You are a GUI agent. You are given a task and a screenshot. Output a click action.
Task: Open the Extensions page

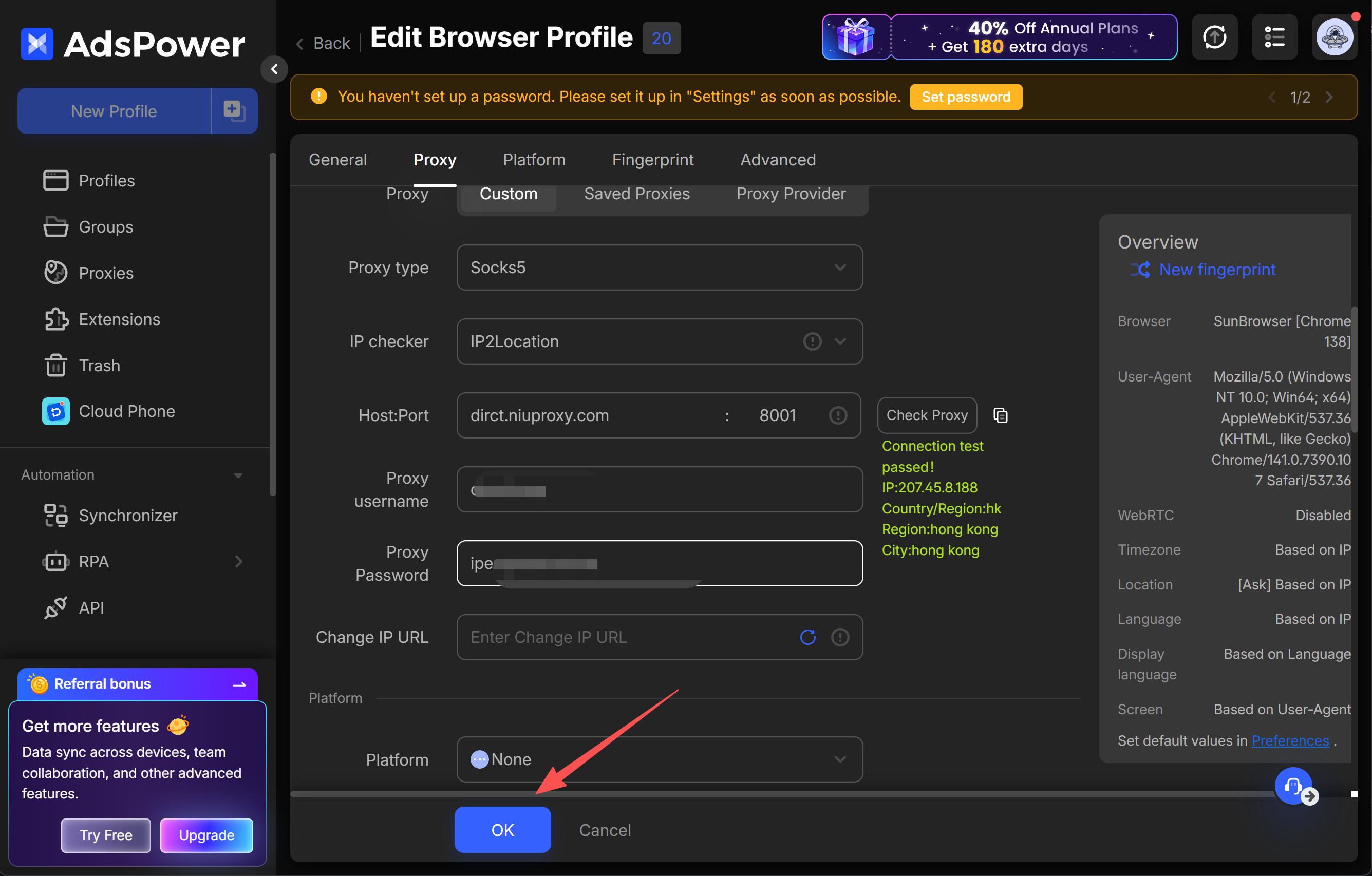point(102,319)
